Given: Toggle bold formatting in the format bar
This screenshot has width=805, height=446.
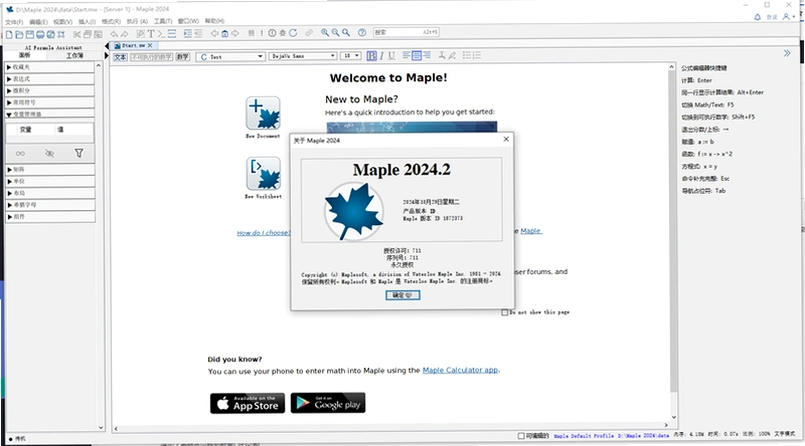Looking at the screenshot, I should tap(372, 55).
